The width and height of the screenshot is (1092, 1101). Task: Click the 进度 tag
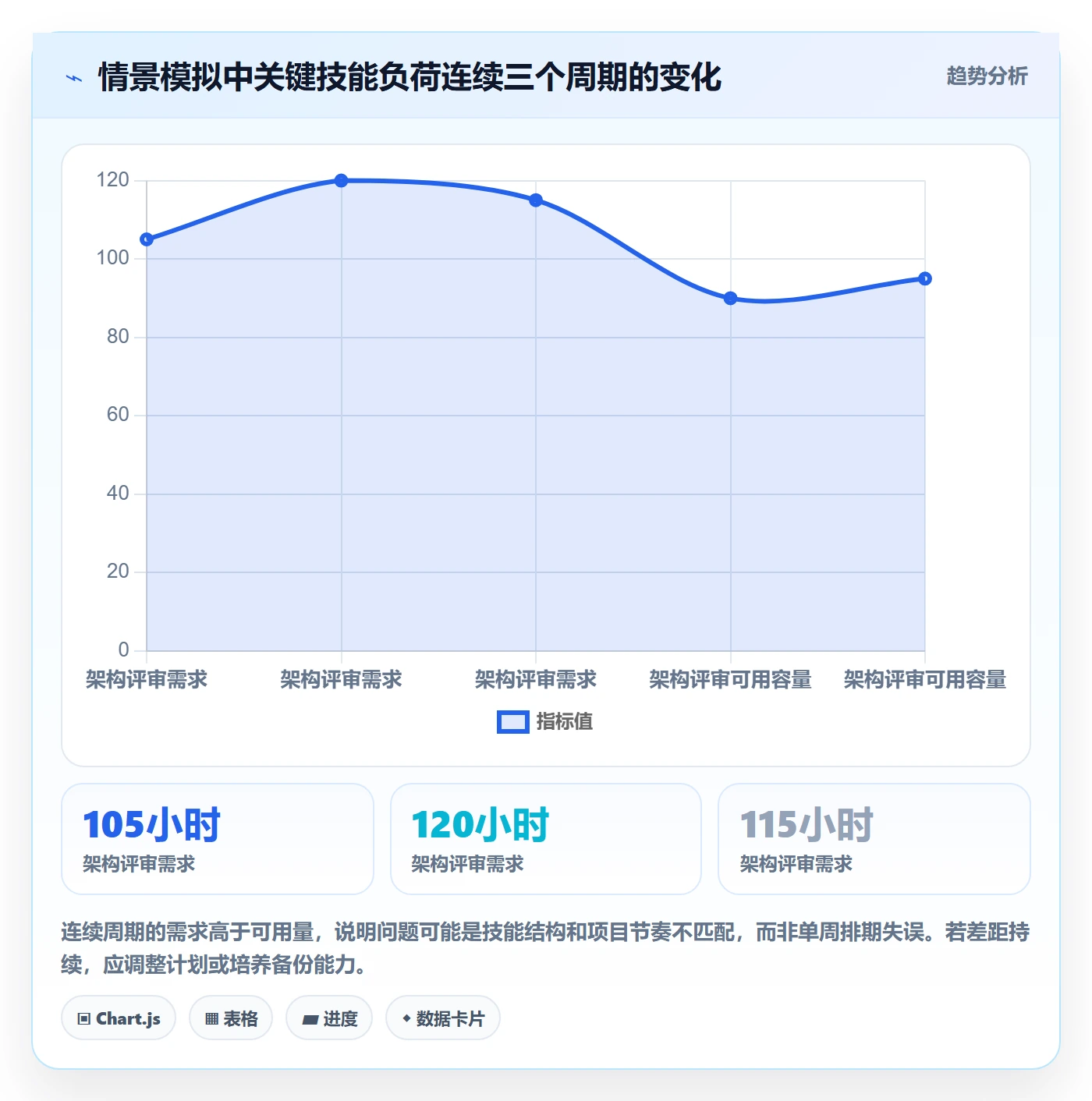coord(329,1018)
